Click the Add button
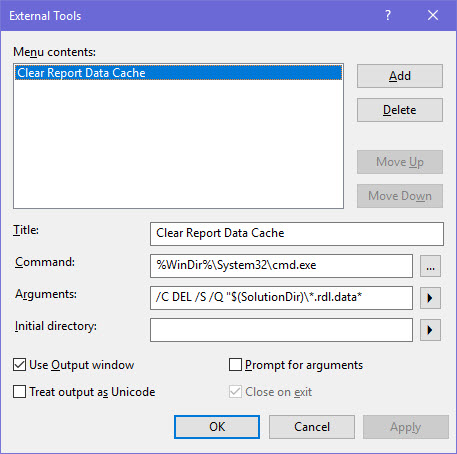457x454 pixels. coord(400,76)
